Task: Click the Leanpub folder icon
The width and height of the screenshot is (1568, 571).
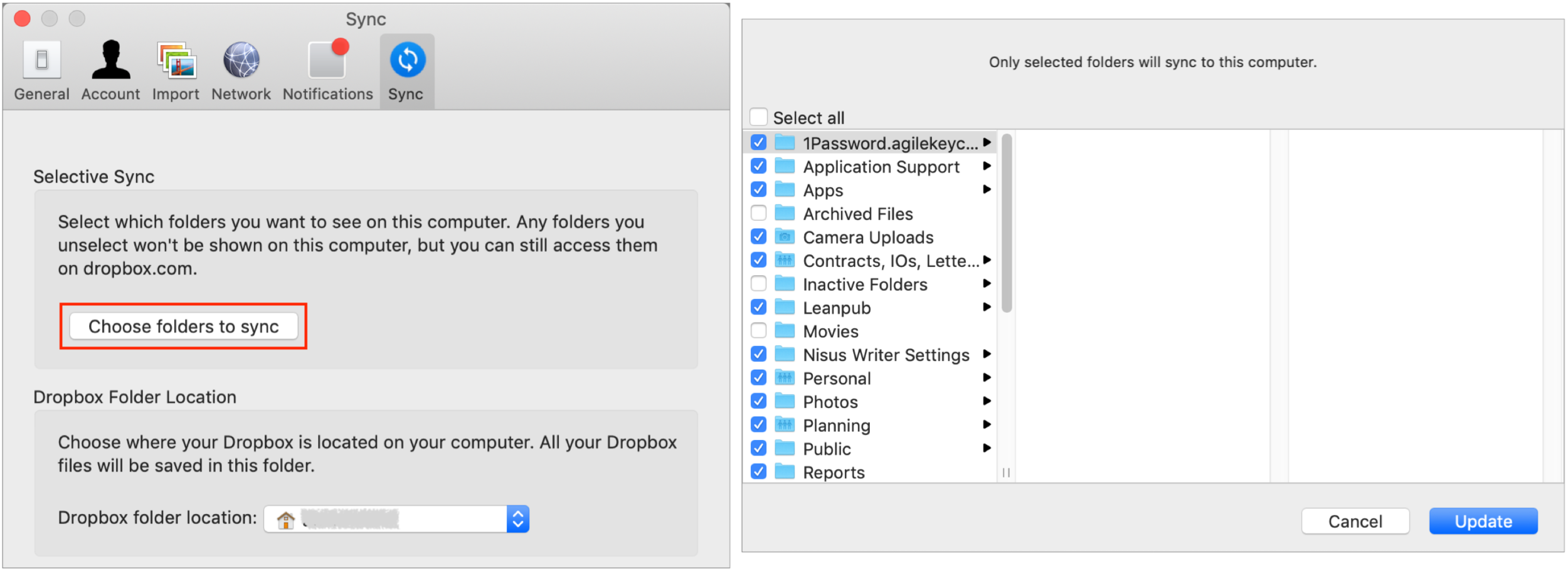Action: [785, 307]
